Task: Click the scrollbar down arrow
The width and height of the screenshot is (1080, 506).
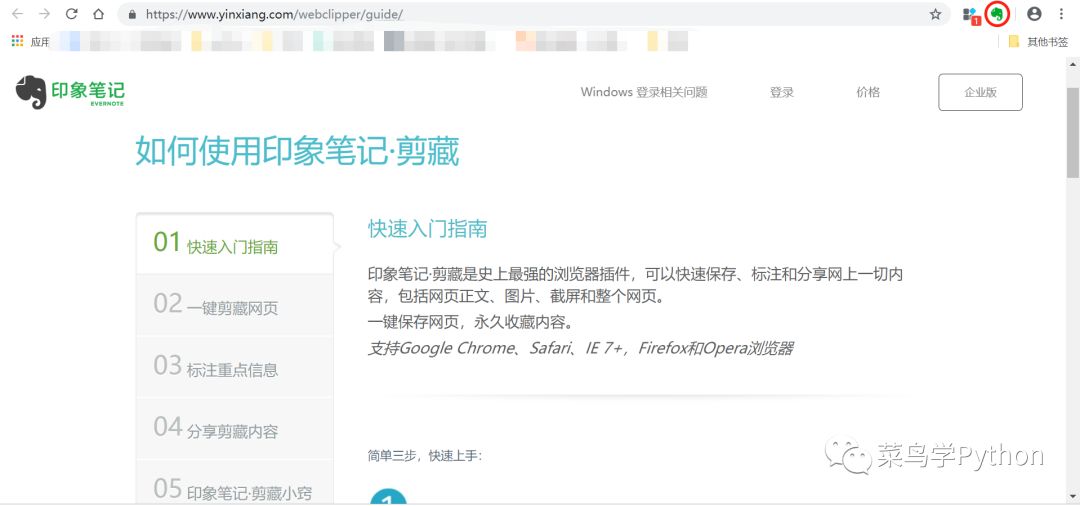Action: point(1073,496)
